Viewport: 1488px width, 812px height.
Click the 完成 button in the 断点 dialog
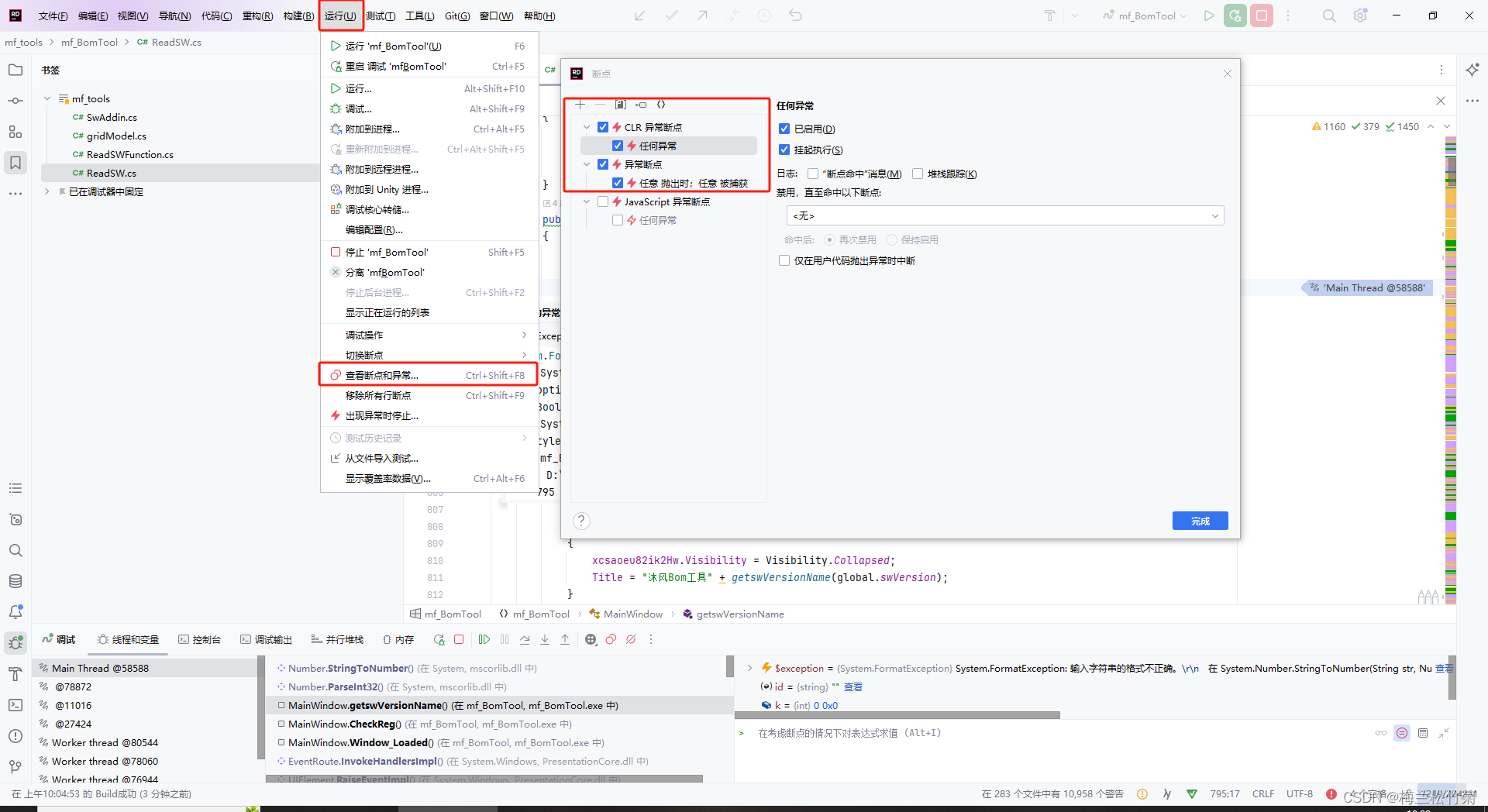pos(1200,521)
